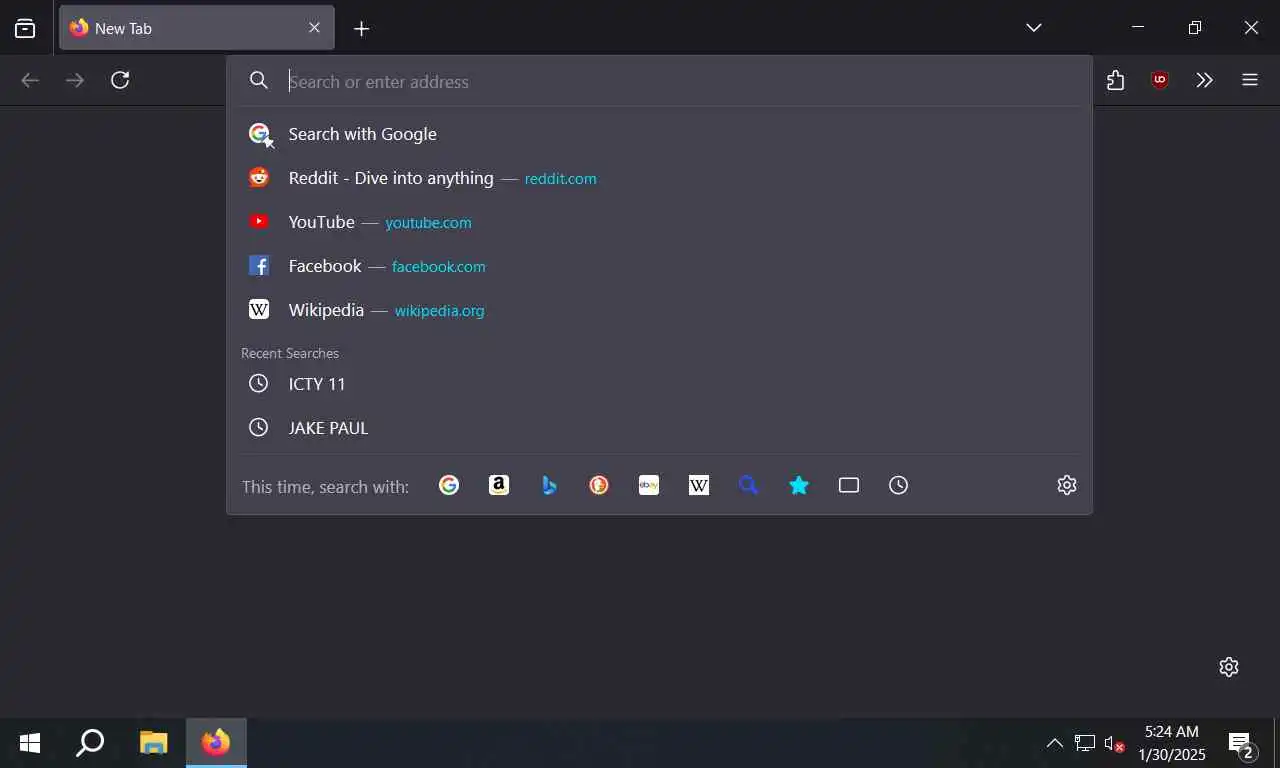Personalize new tab page gear icon

coord(1229,667)
